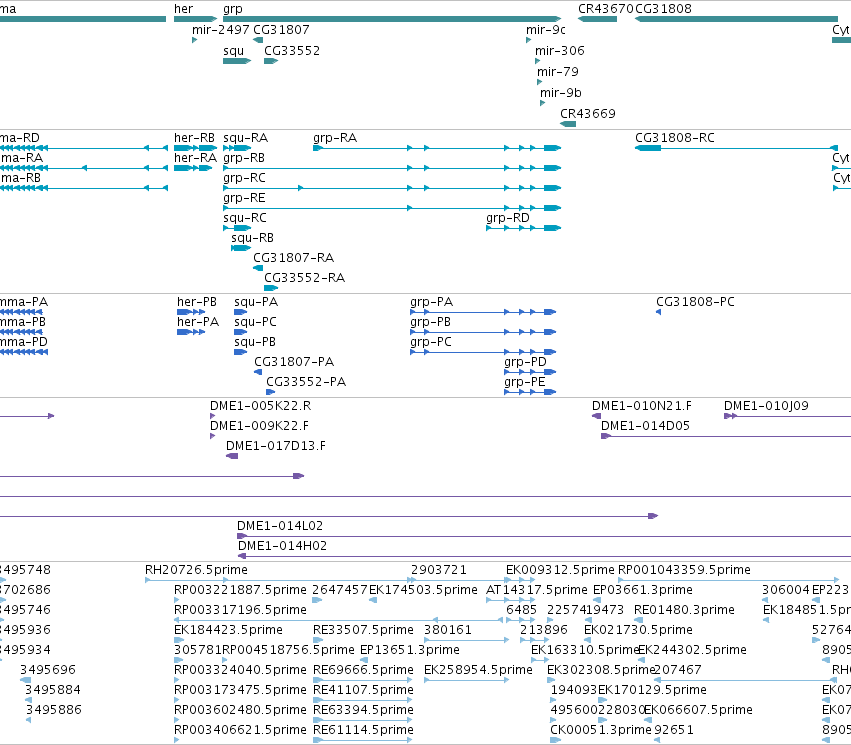
Task: Select the DME1-010N21.F clone label
Action: click(642, 406)
